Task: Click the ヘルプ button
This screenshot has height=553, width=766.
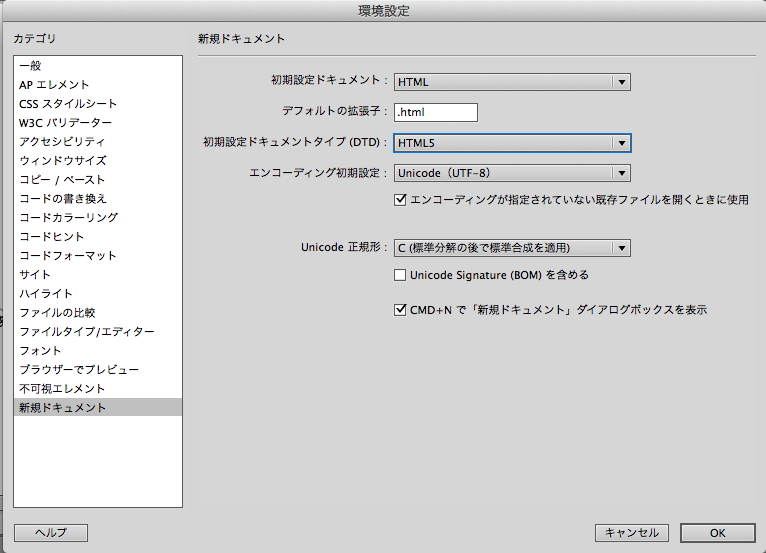Action: coord(51,533)
